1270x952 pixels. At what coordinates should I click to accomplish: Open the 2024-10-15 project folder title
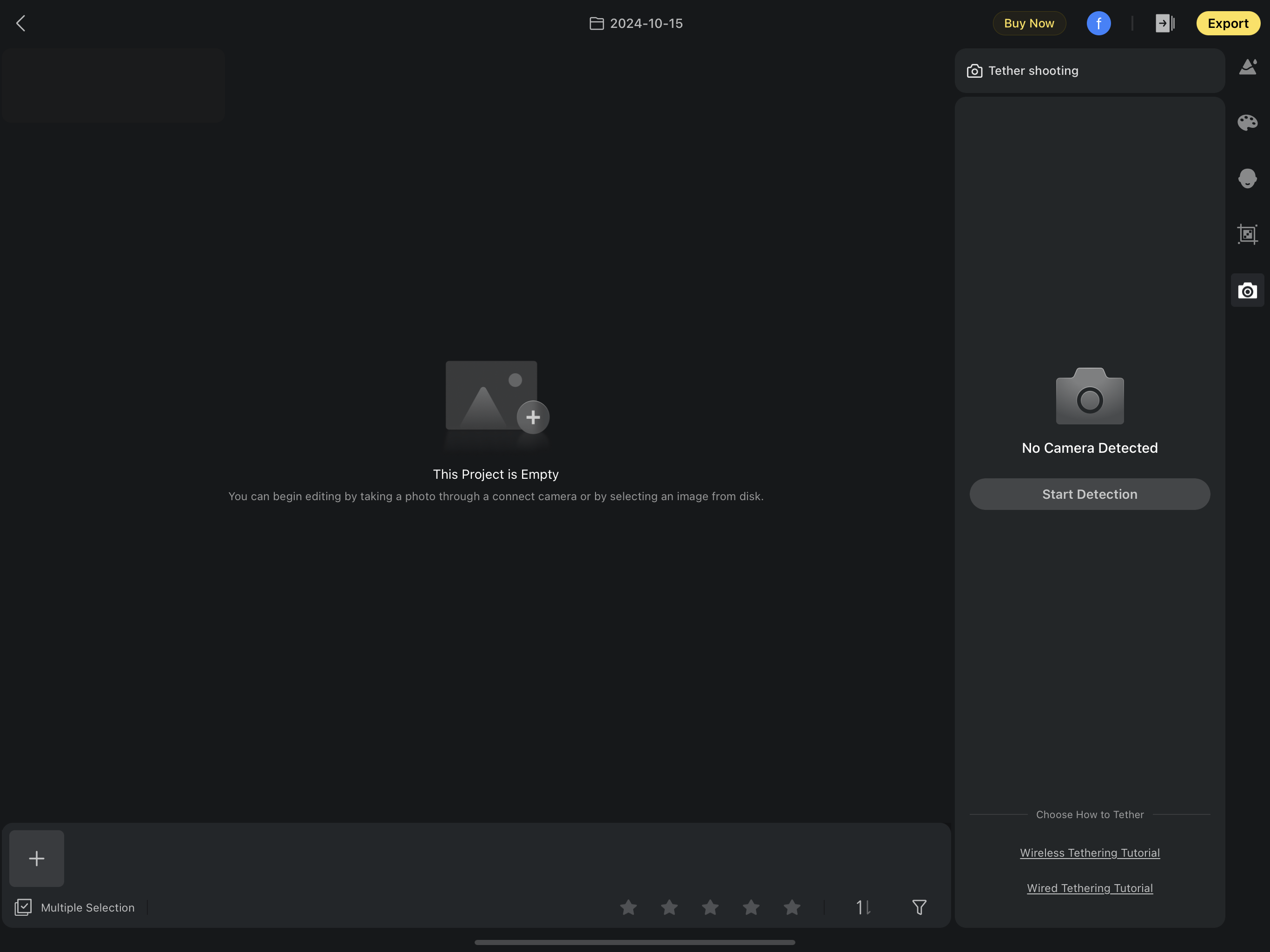(x=636, y=24)
